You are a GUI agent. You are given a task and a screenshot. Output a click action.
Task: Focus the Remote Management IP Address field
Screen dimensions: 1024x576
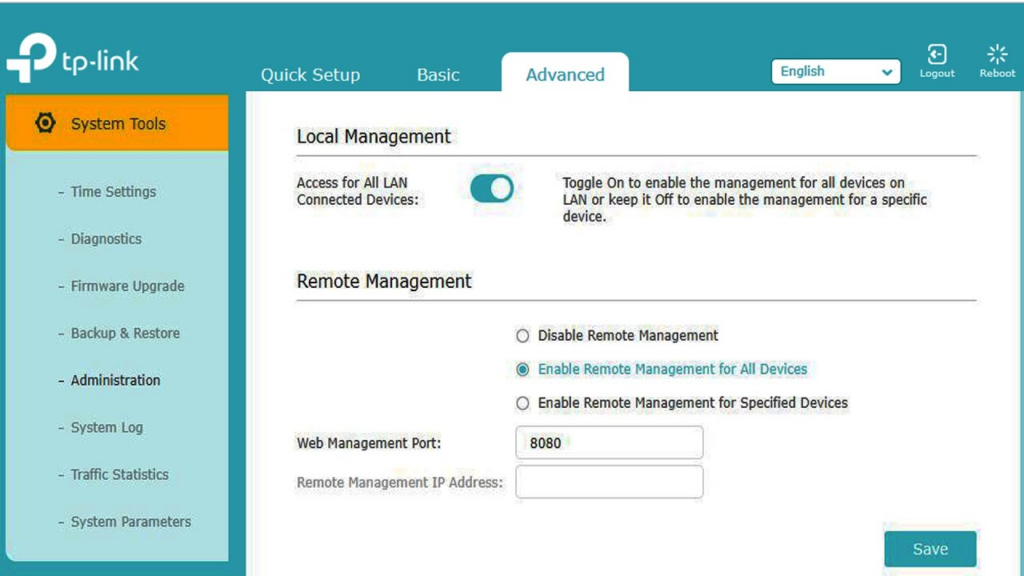point(609,482)
